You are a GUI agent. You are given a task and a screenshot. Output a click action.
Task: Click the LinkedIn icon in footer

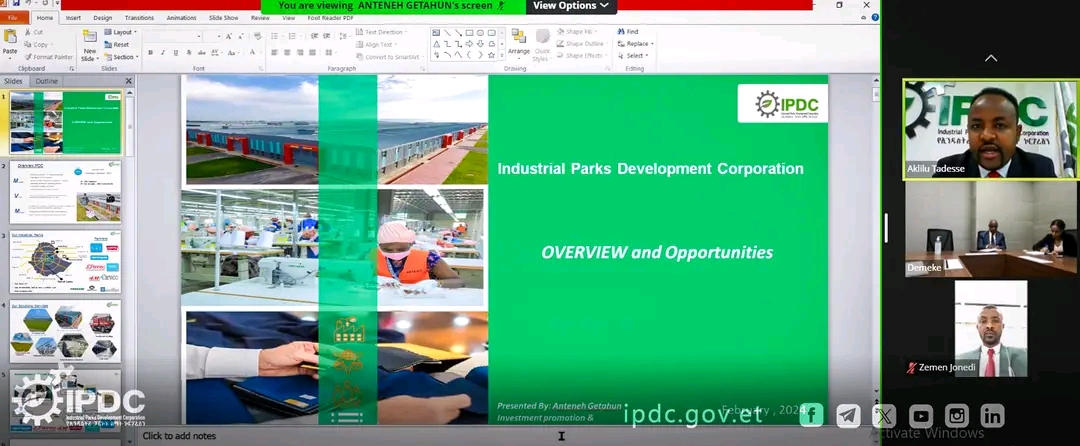992,416
